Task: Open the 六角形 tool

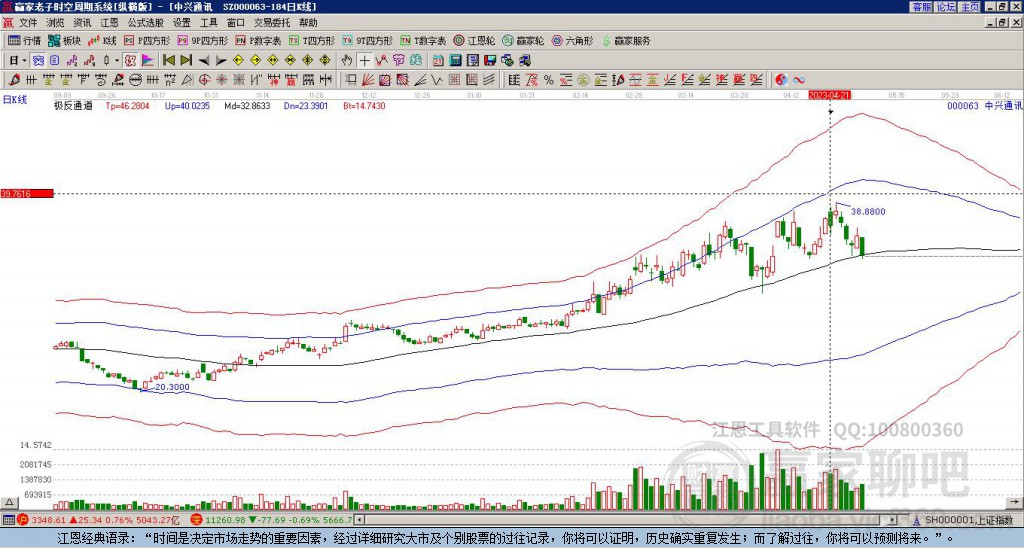Action: (573, 40)
